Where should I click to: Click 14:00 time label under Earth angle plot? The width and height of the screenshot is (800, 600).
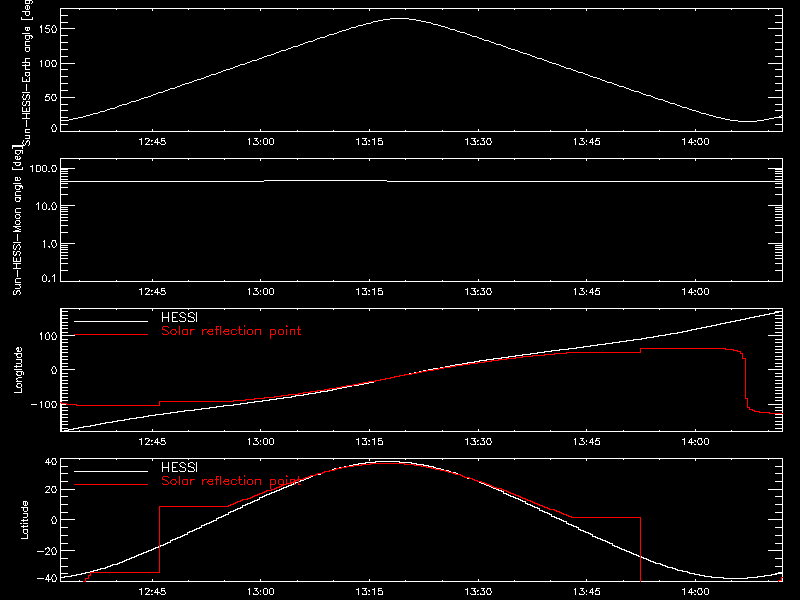point(695,142)
